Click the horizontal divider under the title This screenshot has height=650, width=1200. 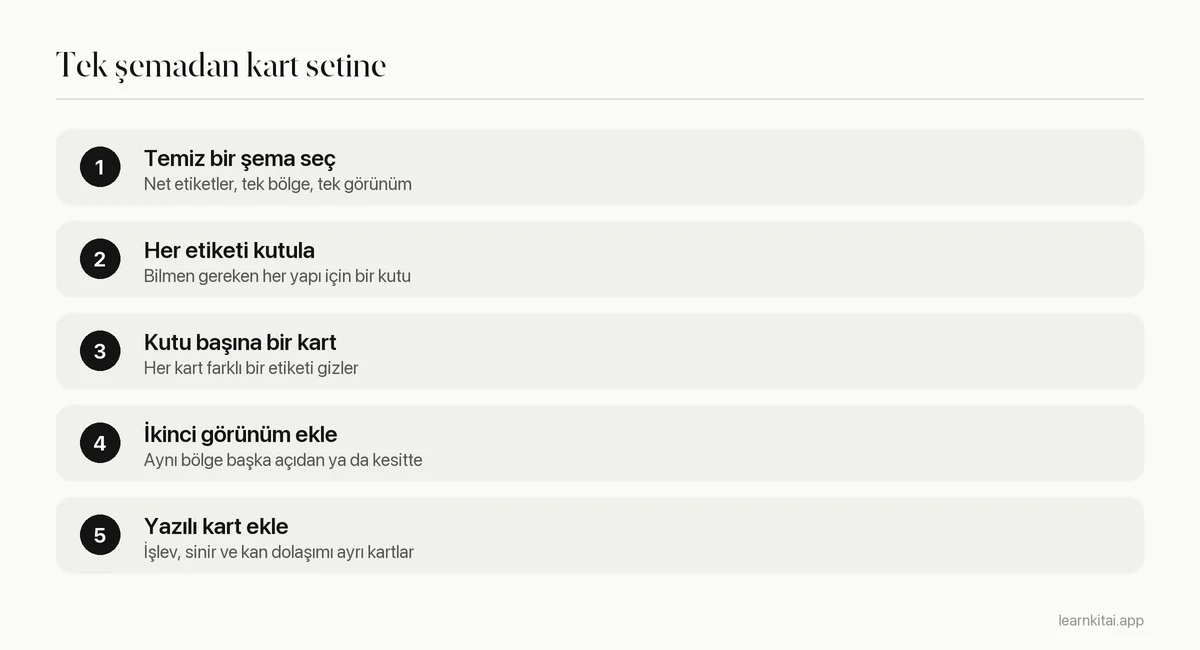coord(600,99)
